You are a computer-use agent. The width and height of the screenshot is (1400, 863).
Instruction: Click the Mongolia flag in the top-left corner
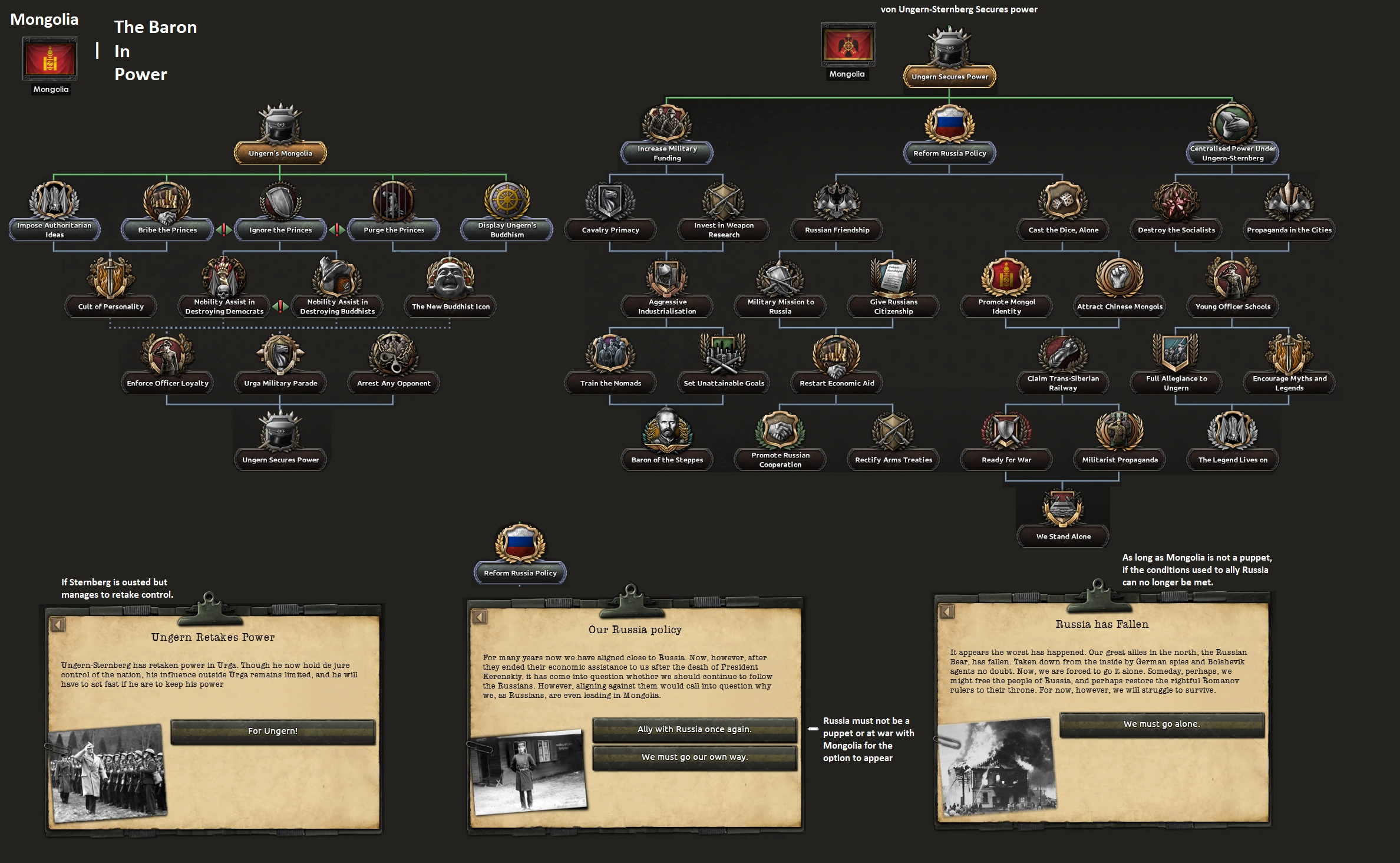(x=50, y=59)
